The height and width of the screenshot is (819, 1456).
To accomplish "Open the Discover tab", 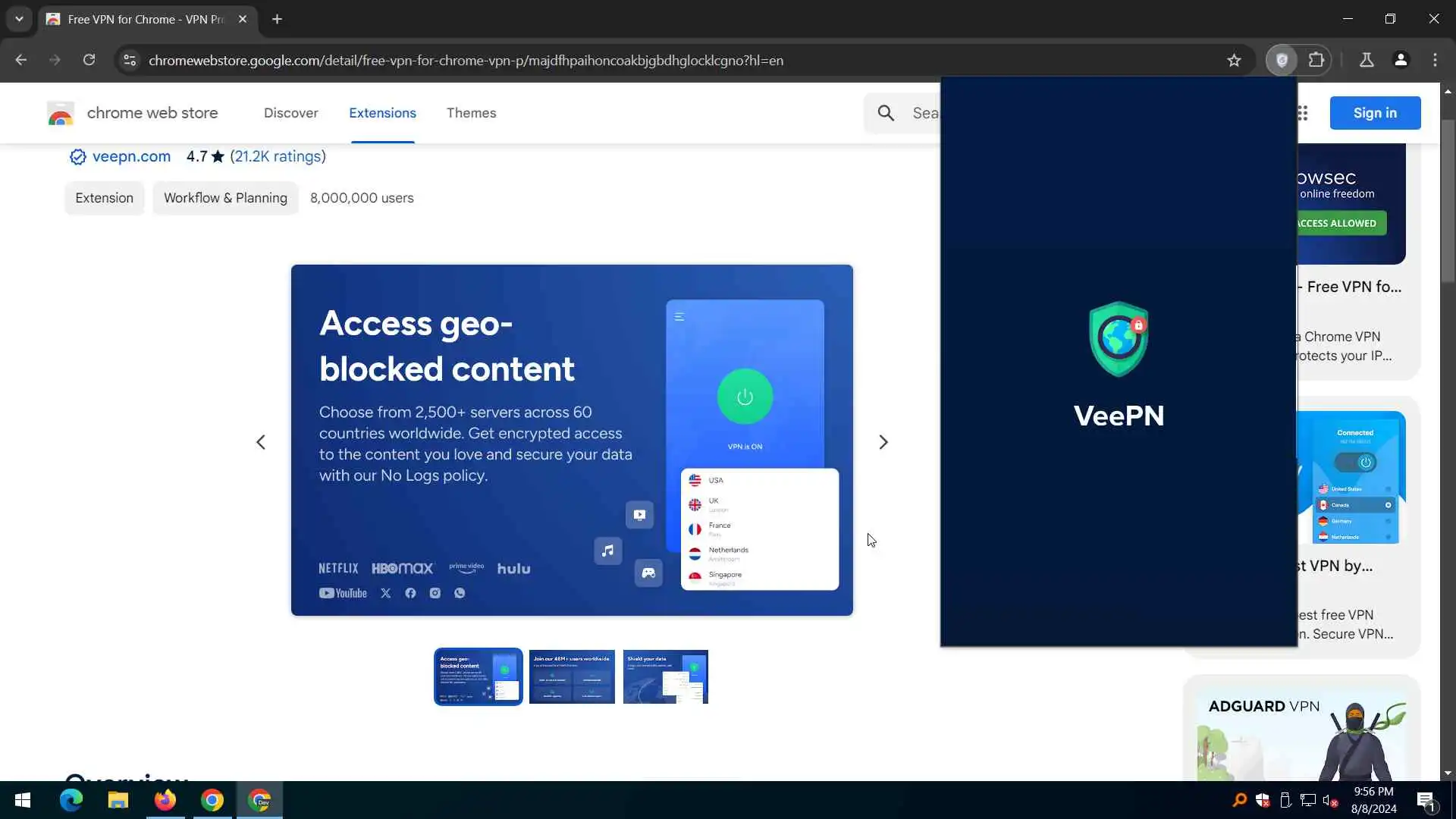I will 290,113.
